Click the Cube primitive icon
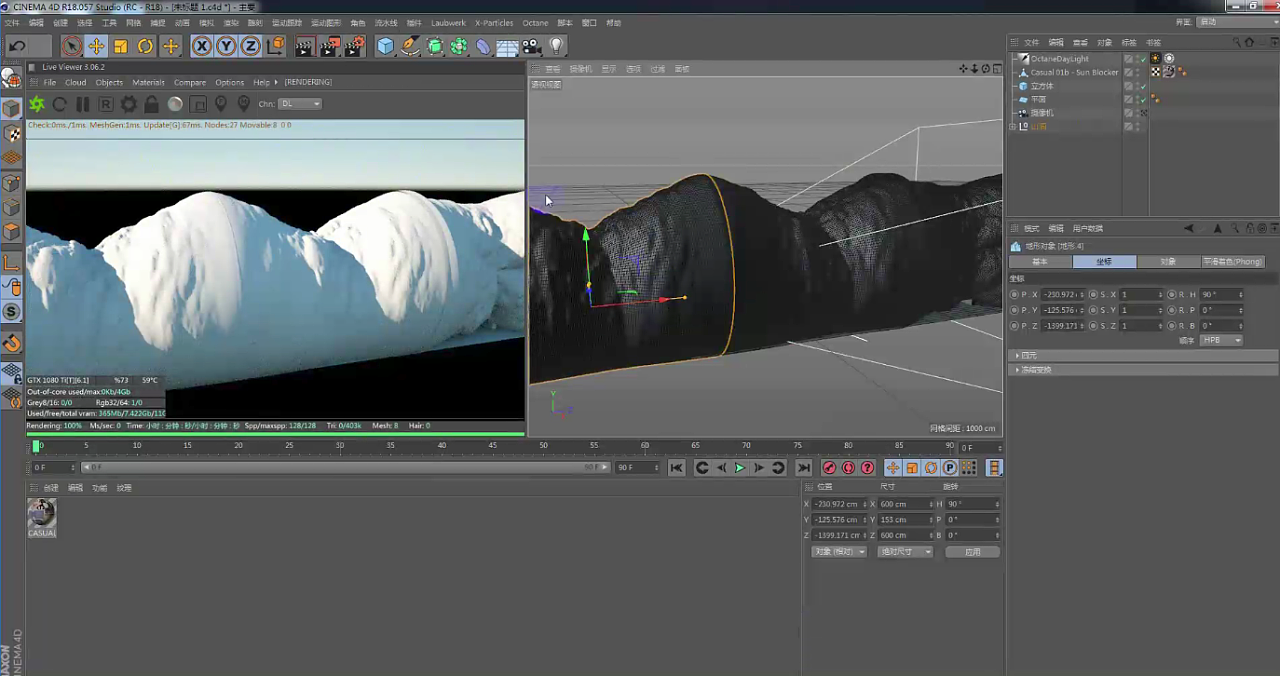Screen dimensions: 1280x676 tap(385, 46)
